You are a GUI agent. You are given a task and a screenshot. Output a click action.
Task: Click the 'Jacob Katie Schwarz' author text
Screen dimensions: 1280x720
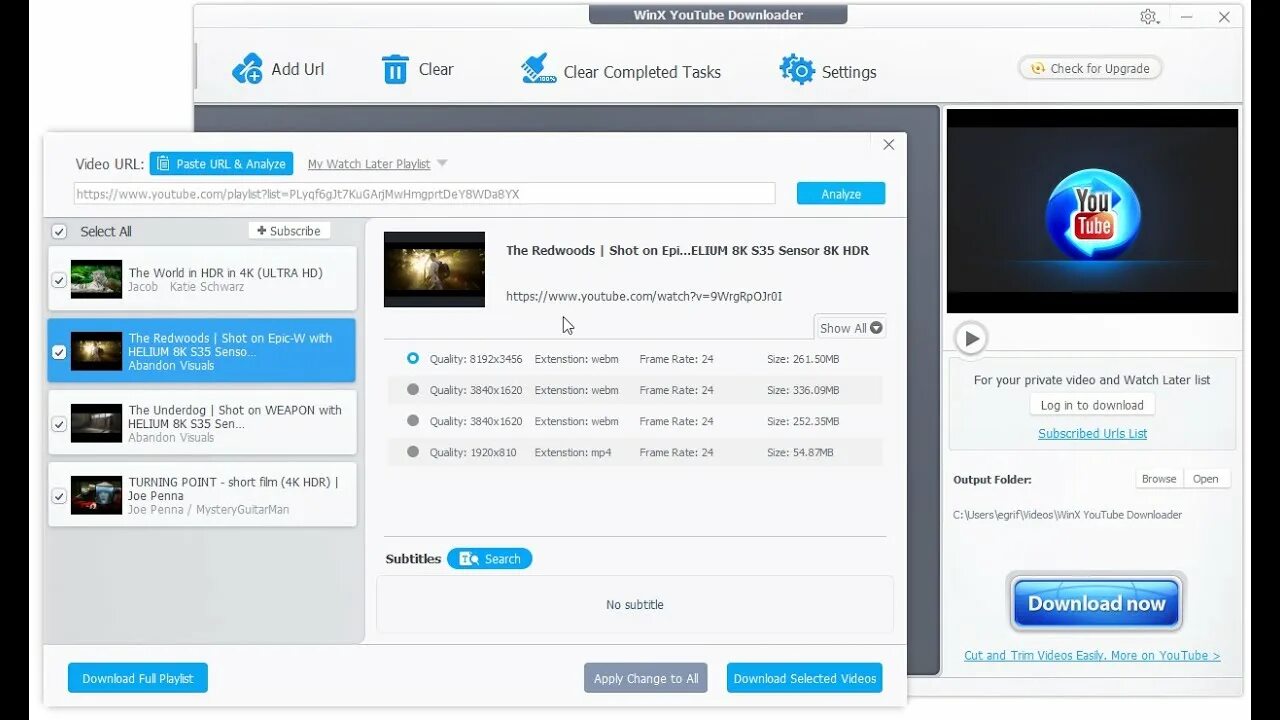click(x=186, y=287)
